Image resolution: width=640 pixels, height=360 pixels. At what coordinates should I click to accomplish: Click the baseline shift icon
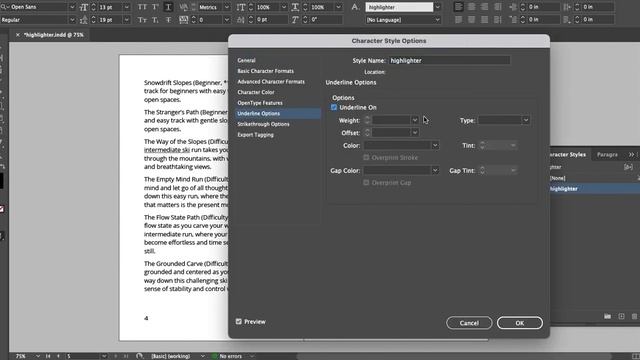(x=241, y=20)
